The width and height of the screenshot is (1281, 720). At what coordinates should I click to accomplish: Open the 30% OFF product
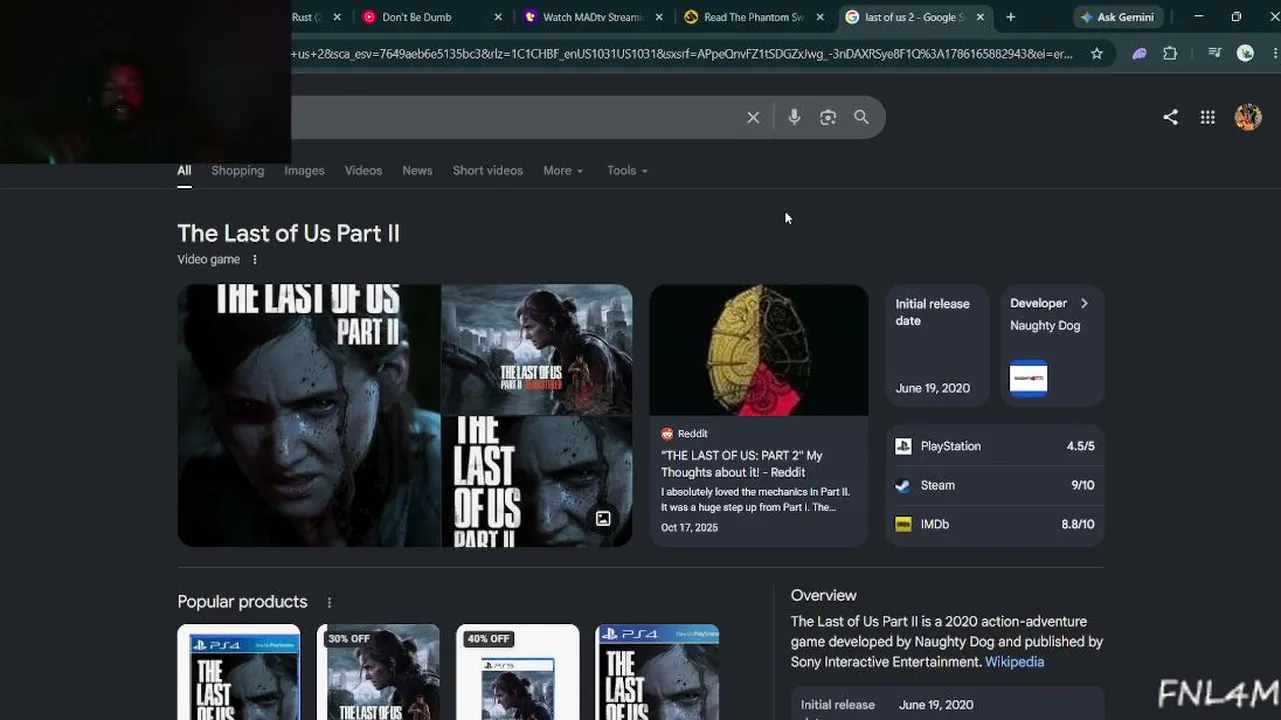[378, 672]
